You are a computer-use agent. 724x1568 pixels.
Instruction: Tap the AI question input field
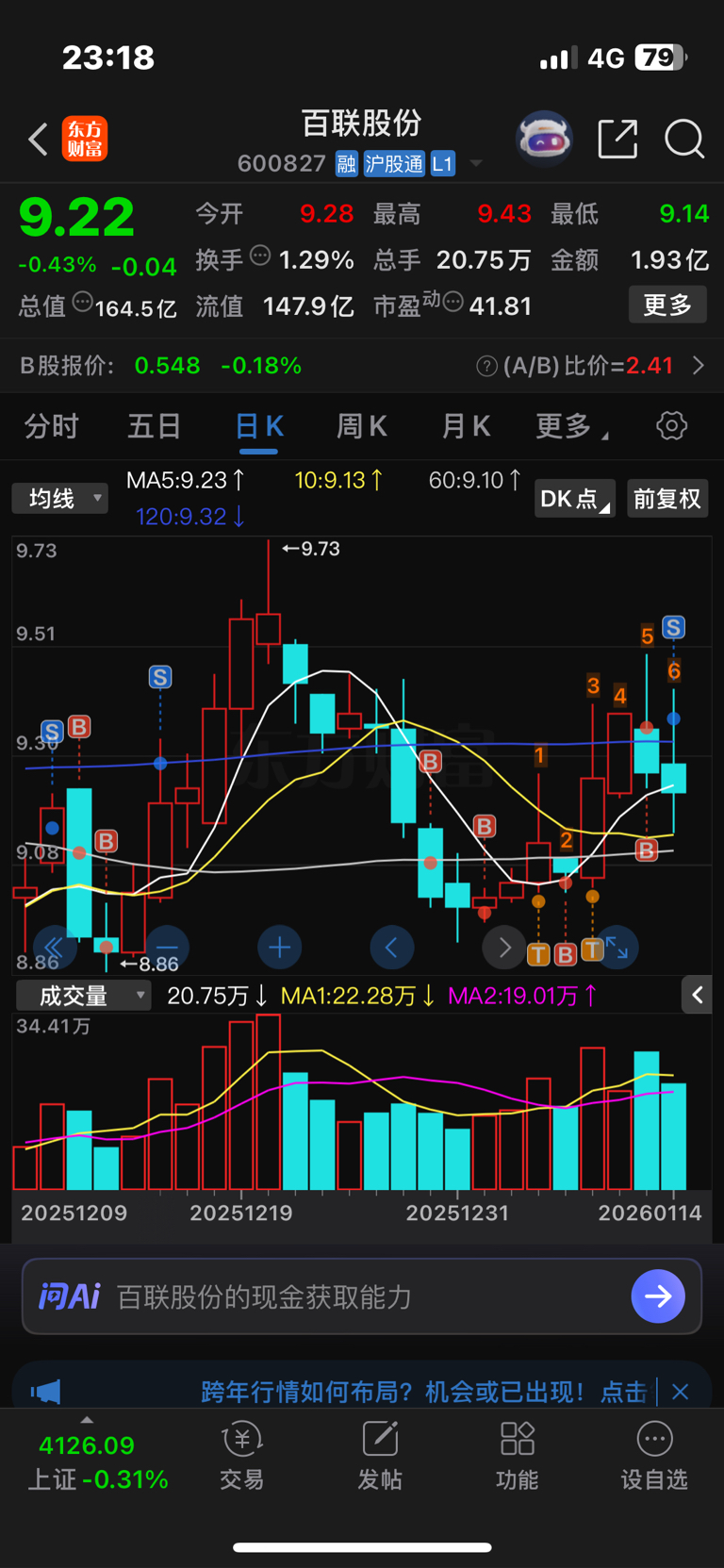pos(362,1296)
